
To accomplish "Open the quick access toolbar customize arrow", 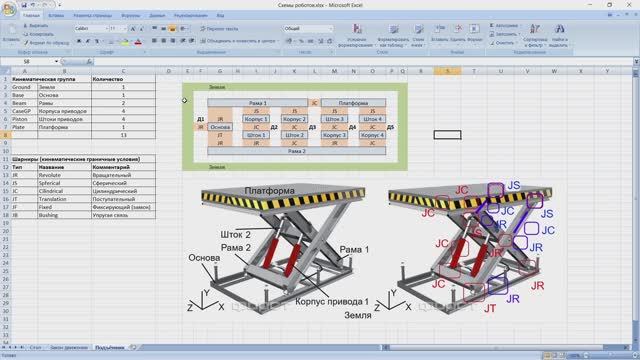I will 60,5.
